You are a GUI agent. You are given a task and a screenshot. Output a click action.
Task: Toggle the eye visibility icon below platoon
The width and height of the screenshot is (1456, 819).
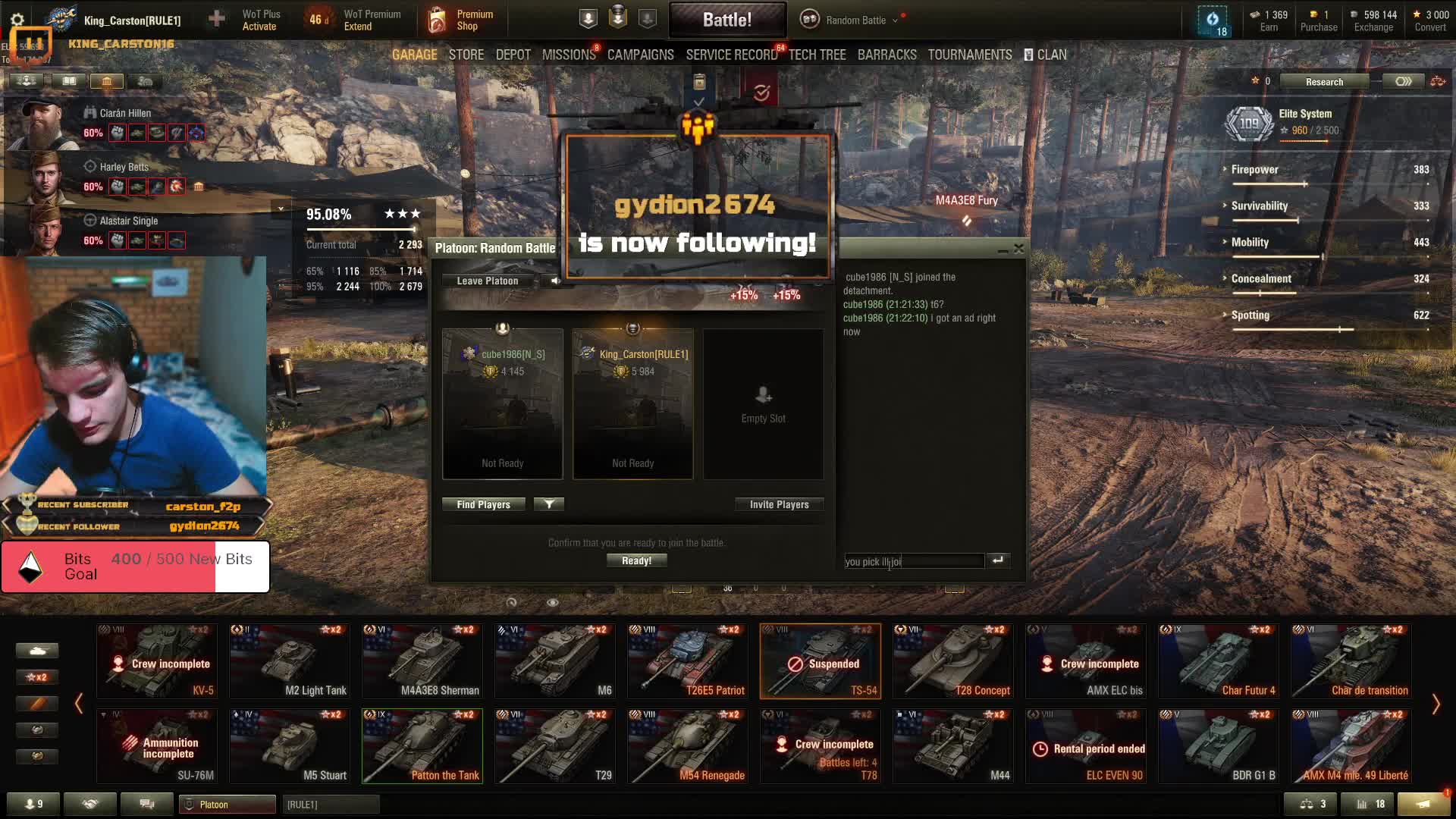[553, 603]
